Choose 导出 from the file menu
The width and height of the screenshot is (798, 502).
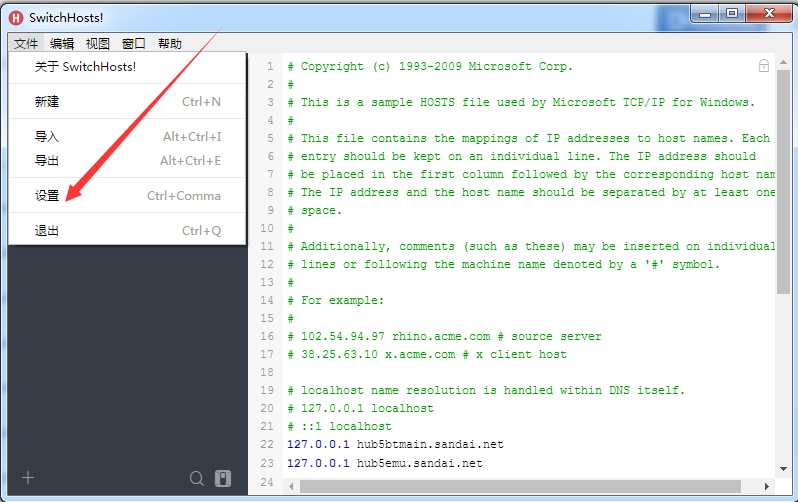coord(127,160)
